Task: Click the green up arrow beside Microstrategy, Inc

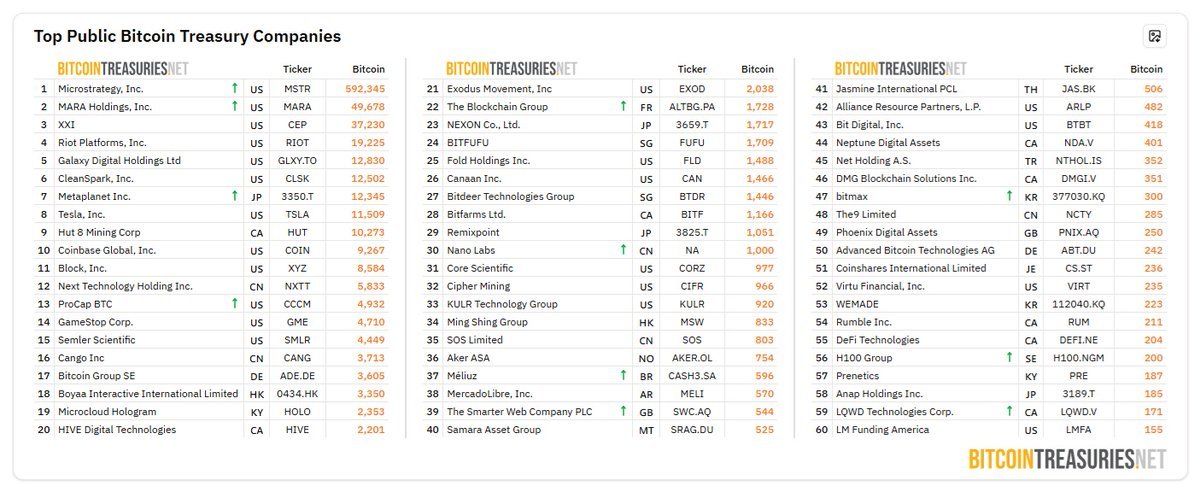Action: coord(234,89)
